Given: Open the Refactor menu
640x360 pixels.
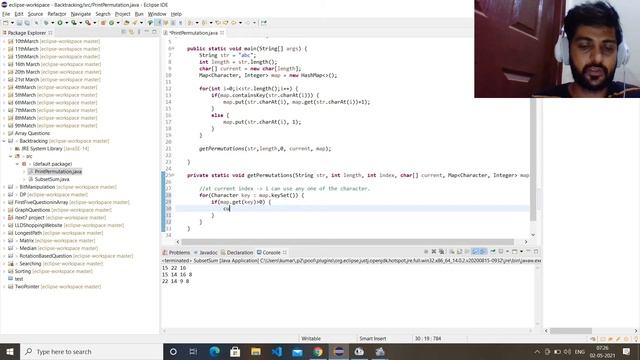Looking at the screenshot, I should pyautogui.click(x=57, y=14).
